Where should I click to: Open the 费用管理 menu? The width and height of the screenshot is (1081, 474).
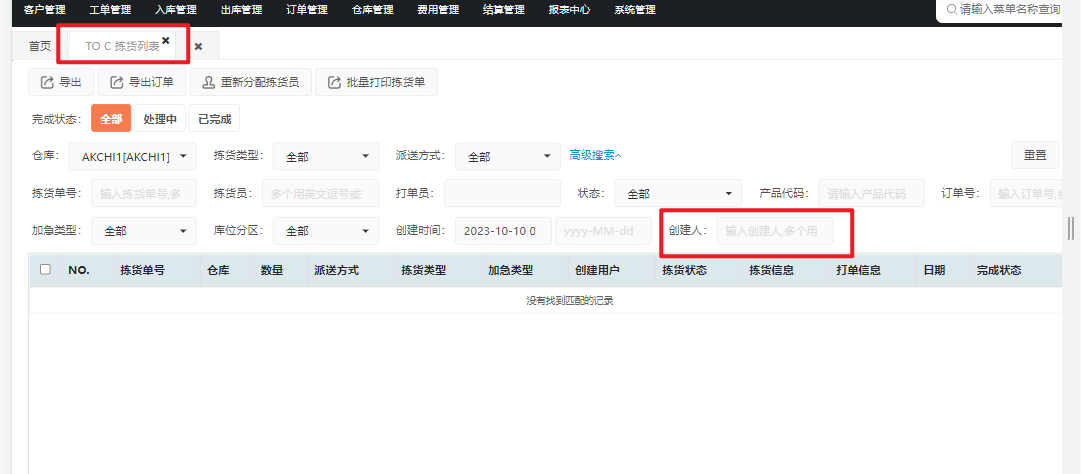pos(438,10)
